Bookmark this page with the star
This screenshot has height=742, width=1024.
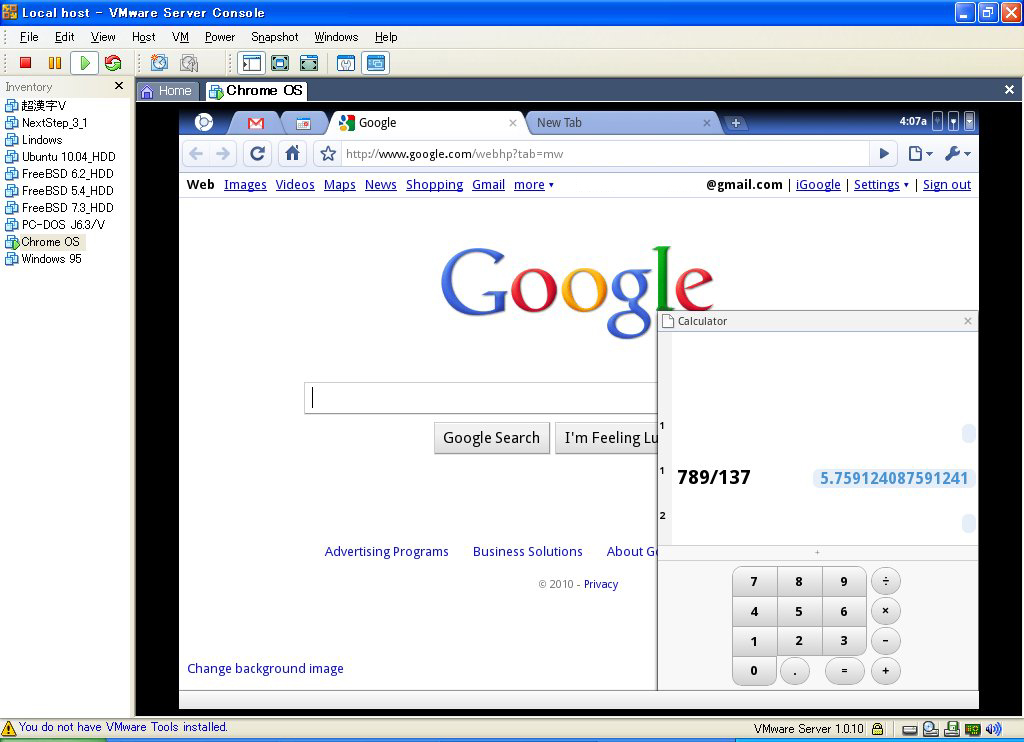pyautogui.click(x=328, y=153)
